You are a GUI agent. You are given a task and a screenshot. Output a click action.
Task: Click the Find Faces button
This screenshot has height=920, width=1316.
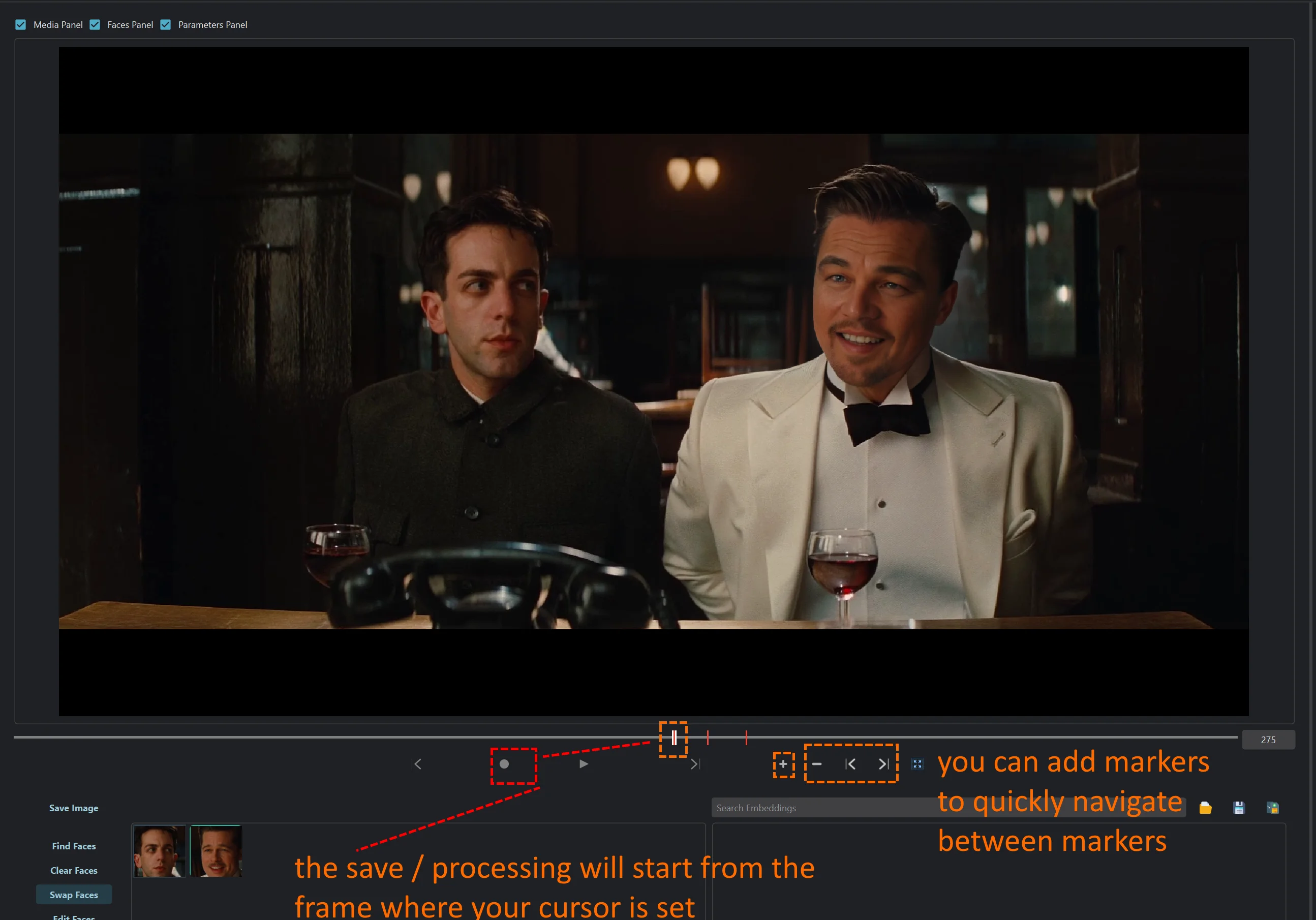(x=74, y=846)
